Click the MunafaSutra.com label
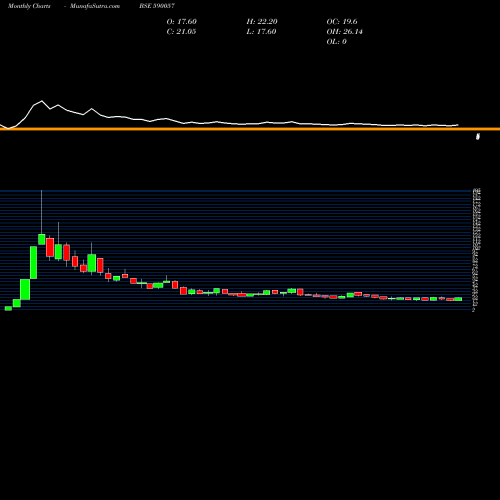 click(95, 6)
